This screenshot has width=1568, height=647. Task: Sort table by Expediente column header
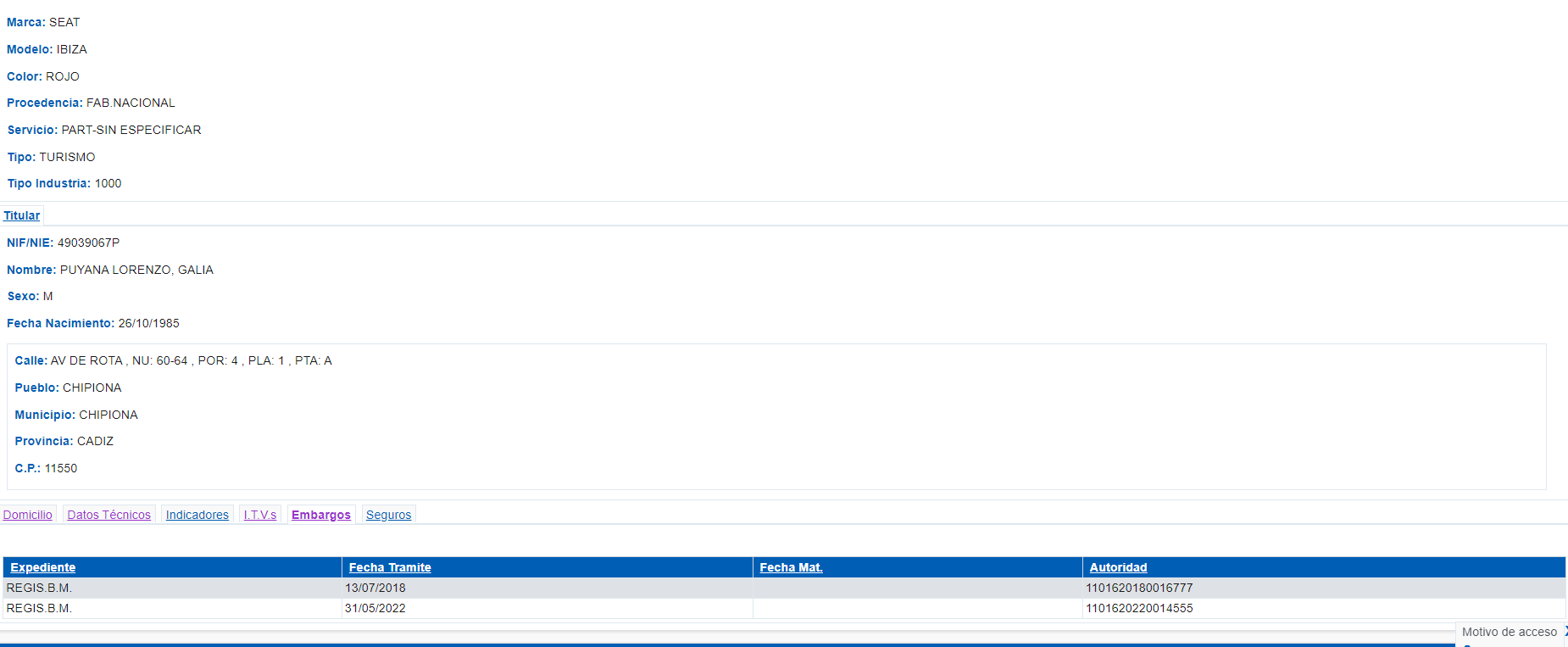(x=43, y=567)
